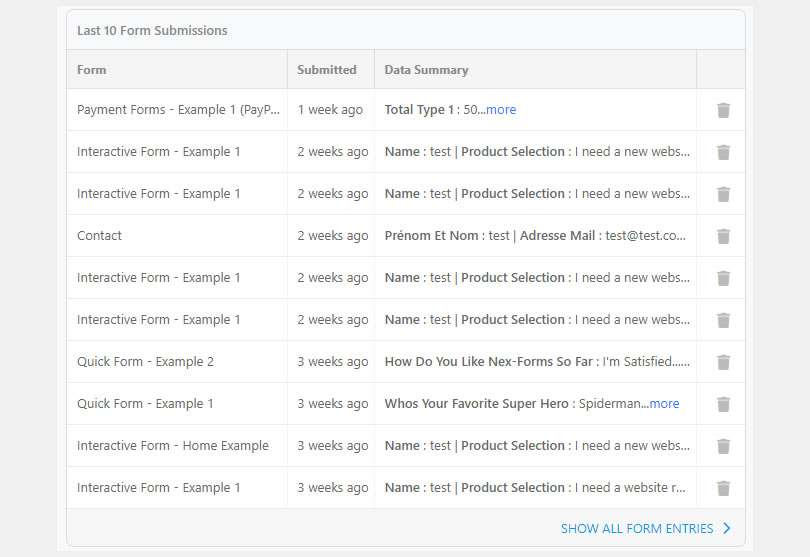Click '3 weeks ago' in Quick Form - Example 2 row
The height and width of the screenshot is (557, 810).
point(333,362)
